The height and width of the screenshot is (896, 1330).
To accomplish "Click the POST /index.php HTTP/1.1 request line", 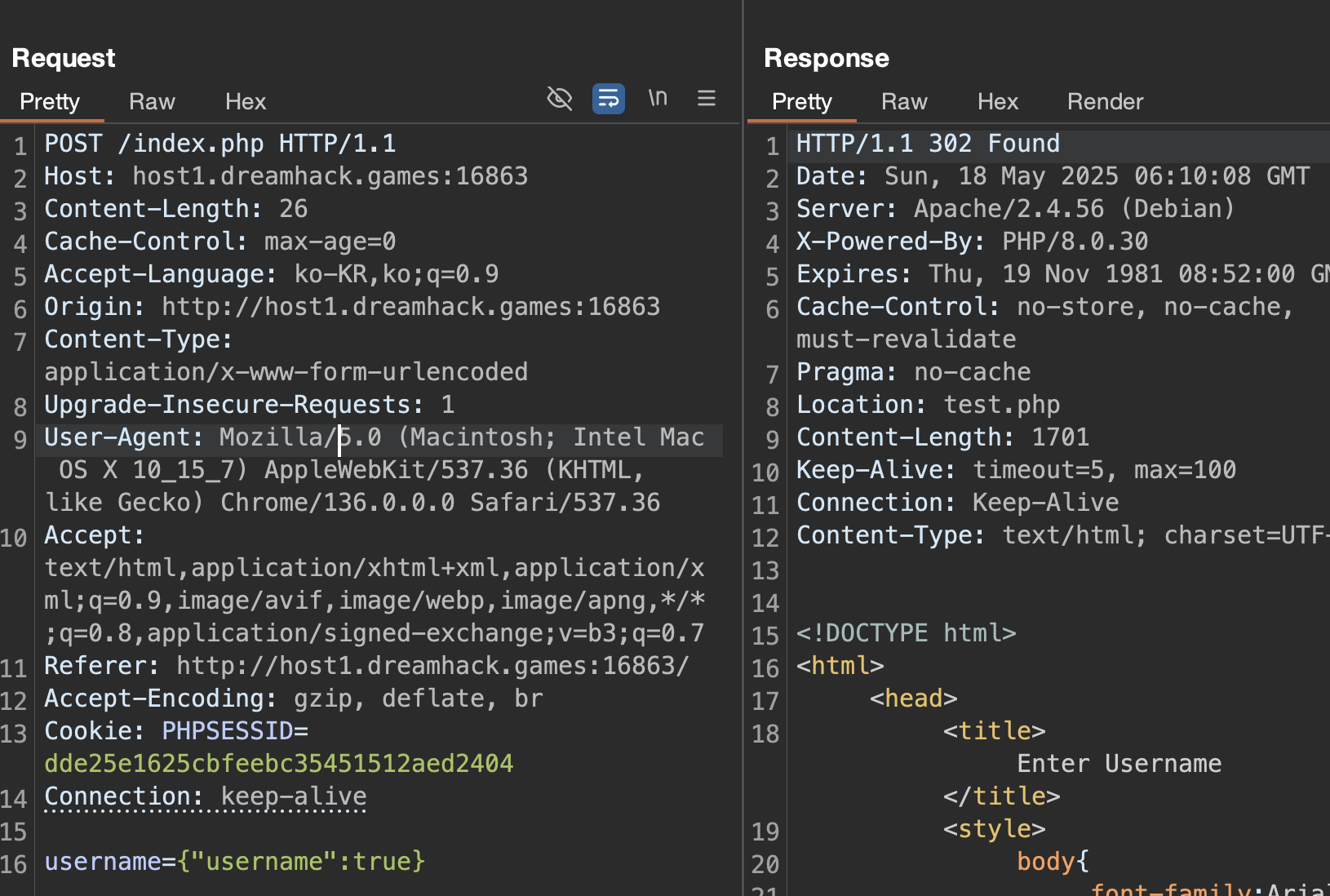I will coord(220,144).
